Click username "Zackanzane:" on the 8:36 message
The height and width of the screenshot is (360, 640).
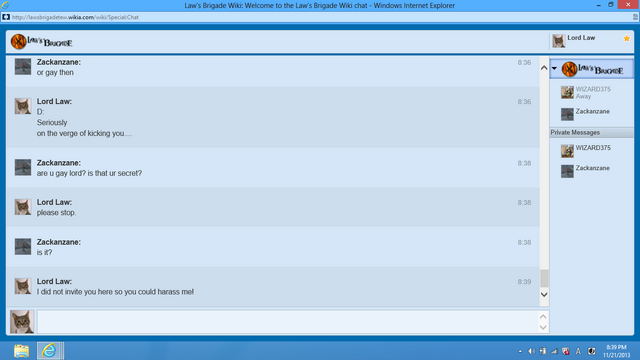[x=59, y=62]
